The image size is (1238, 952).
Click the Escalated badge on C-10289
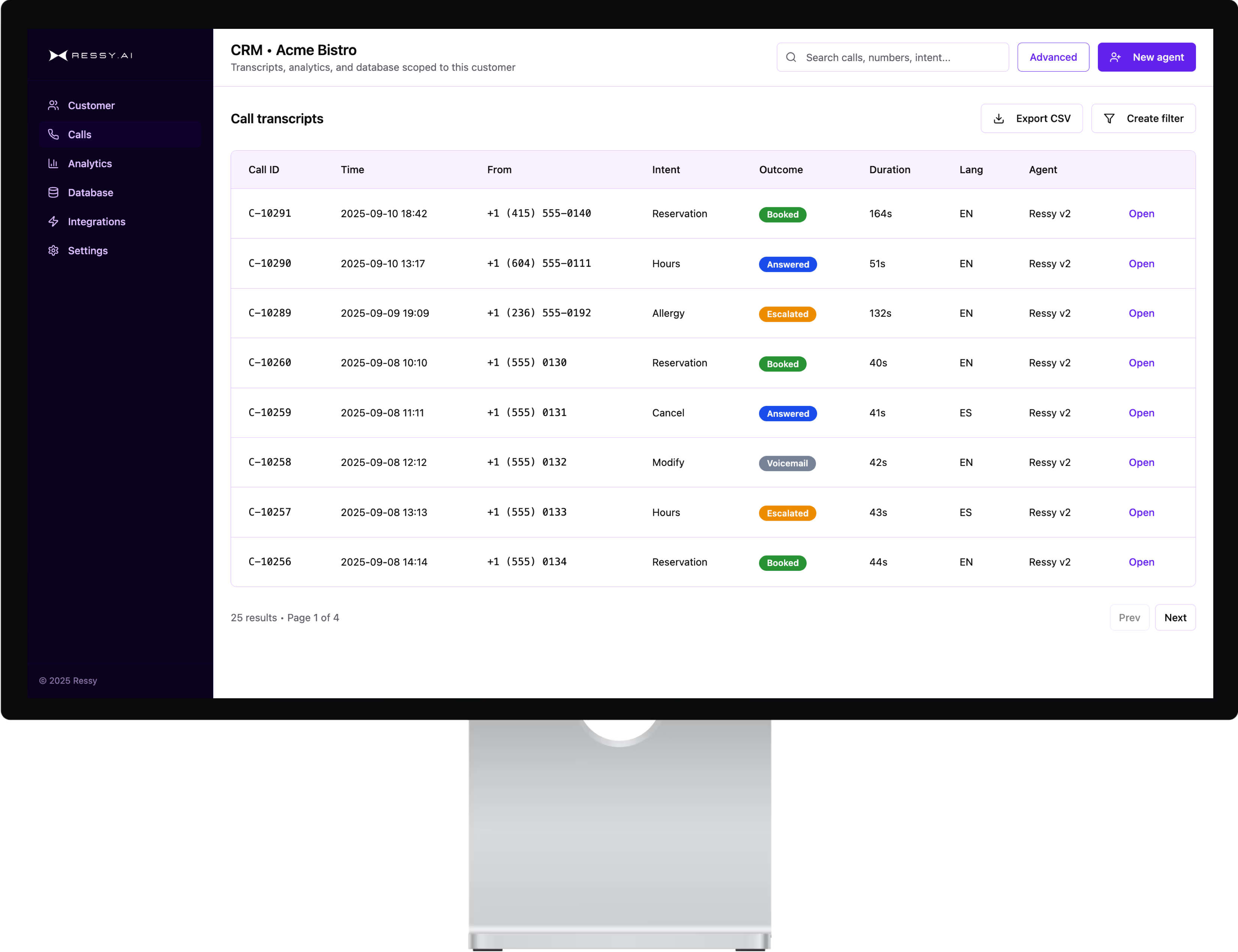pyautogui.click(x=787, y=314)
